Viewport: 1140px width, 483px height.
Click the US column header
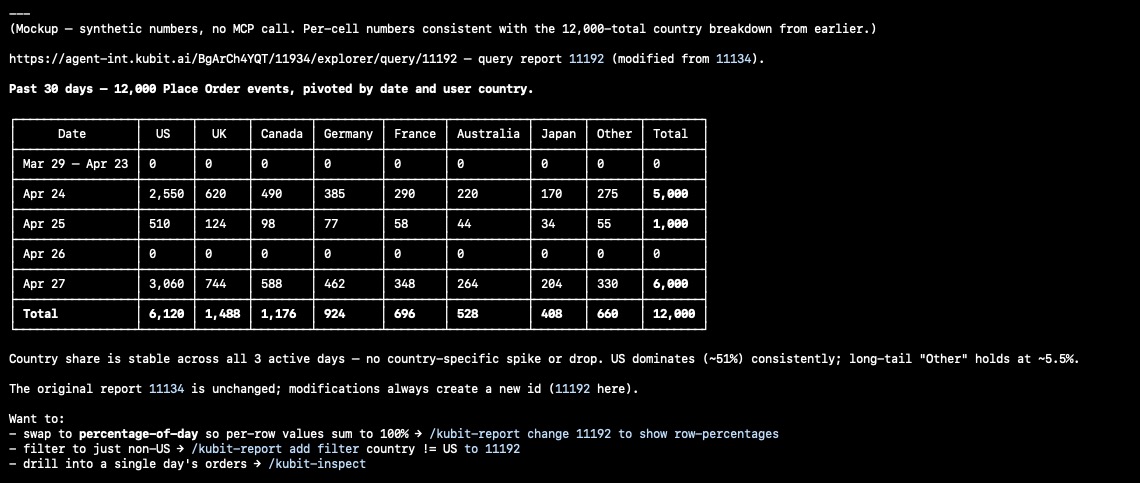(164, 134)
